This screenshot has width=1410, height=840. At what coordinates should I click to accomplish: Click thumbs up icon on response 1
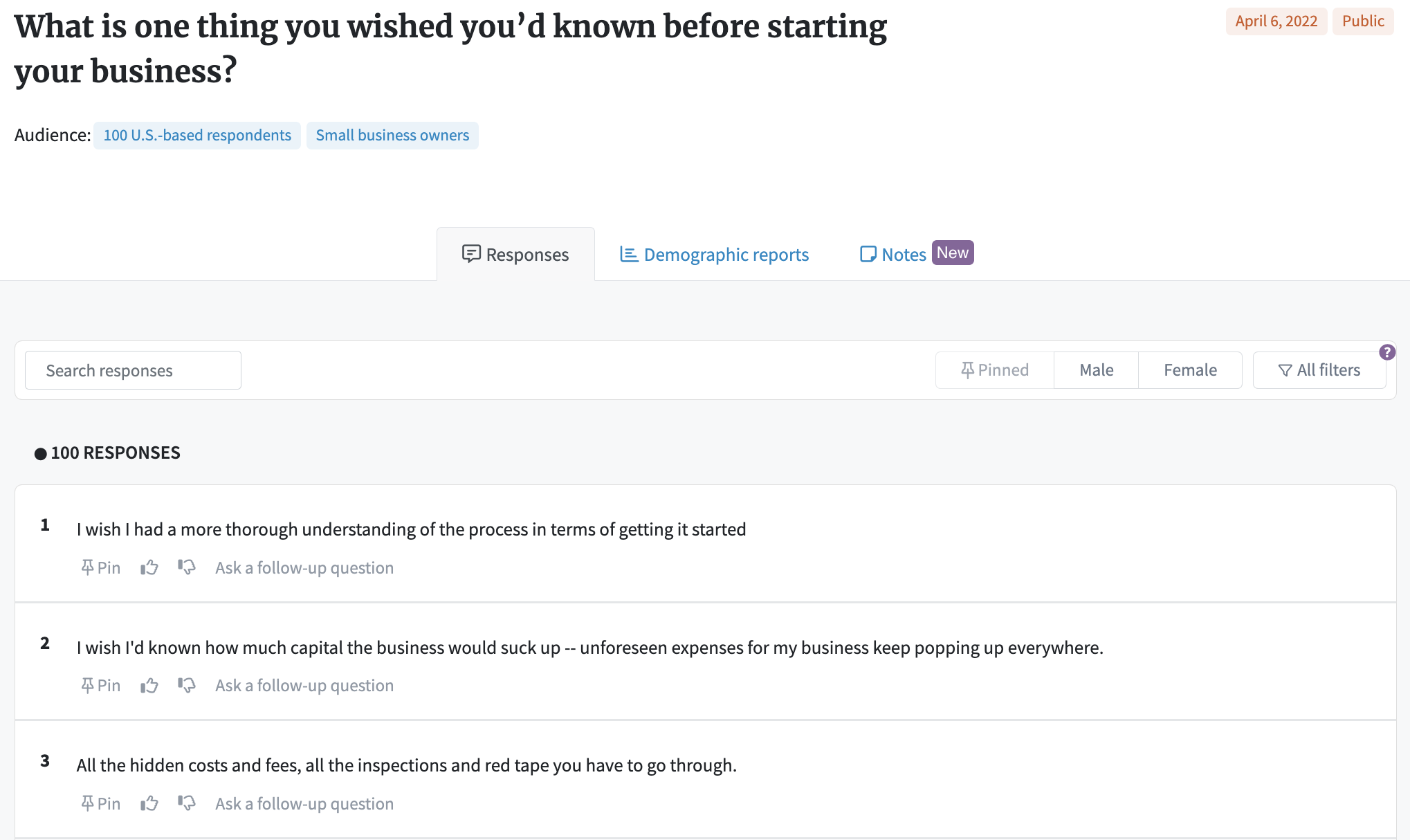(x=149, y=568)
